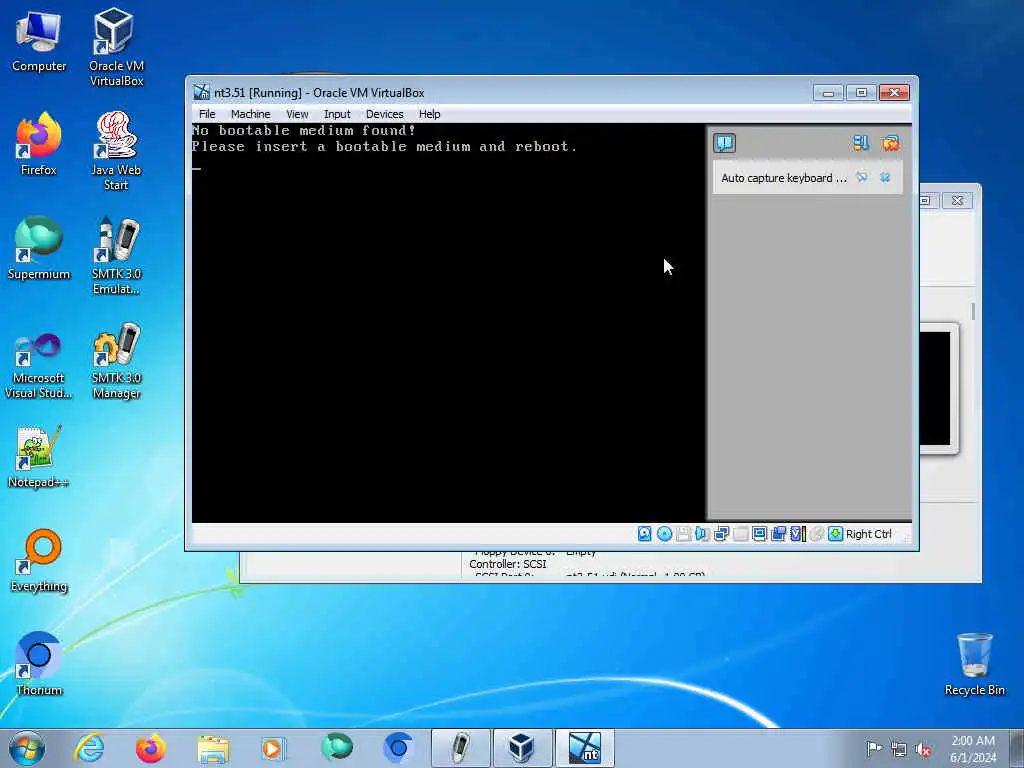1024x768 pixels.
Task: Select the Everything desktop shortcut
Action: tap(39, 560)
